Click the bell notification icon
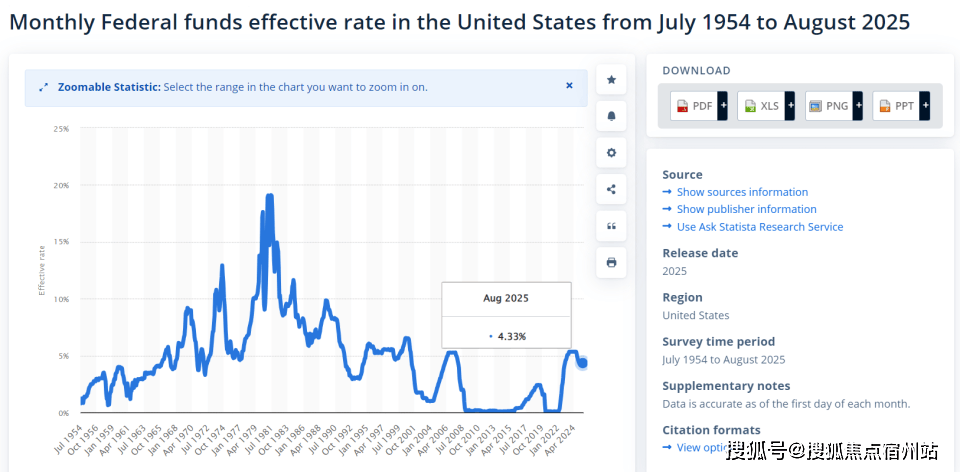The width and height of the screenshot is (960, 472). tap(611, 116)
